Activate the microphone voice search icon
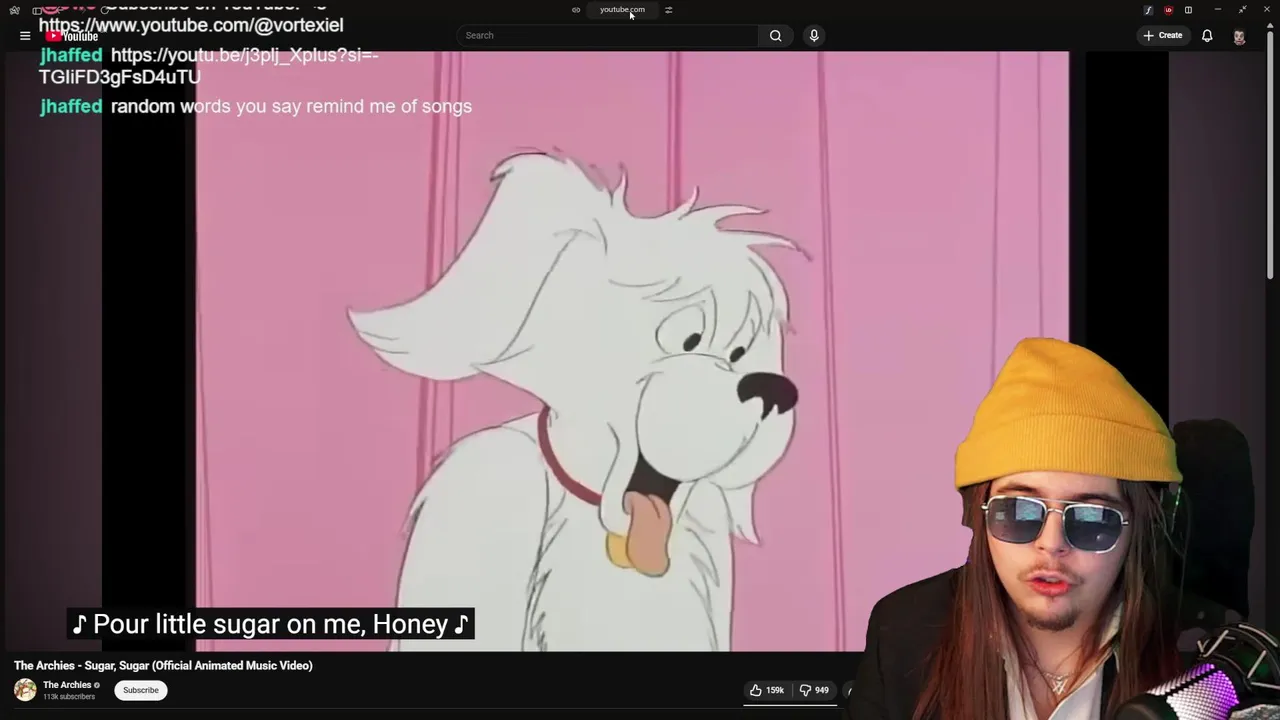Viewport: 1280px width, 720px height. coord(814,36)
